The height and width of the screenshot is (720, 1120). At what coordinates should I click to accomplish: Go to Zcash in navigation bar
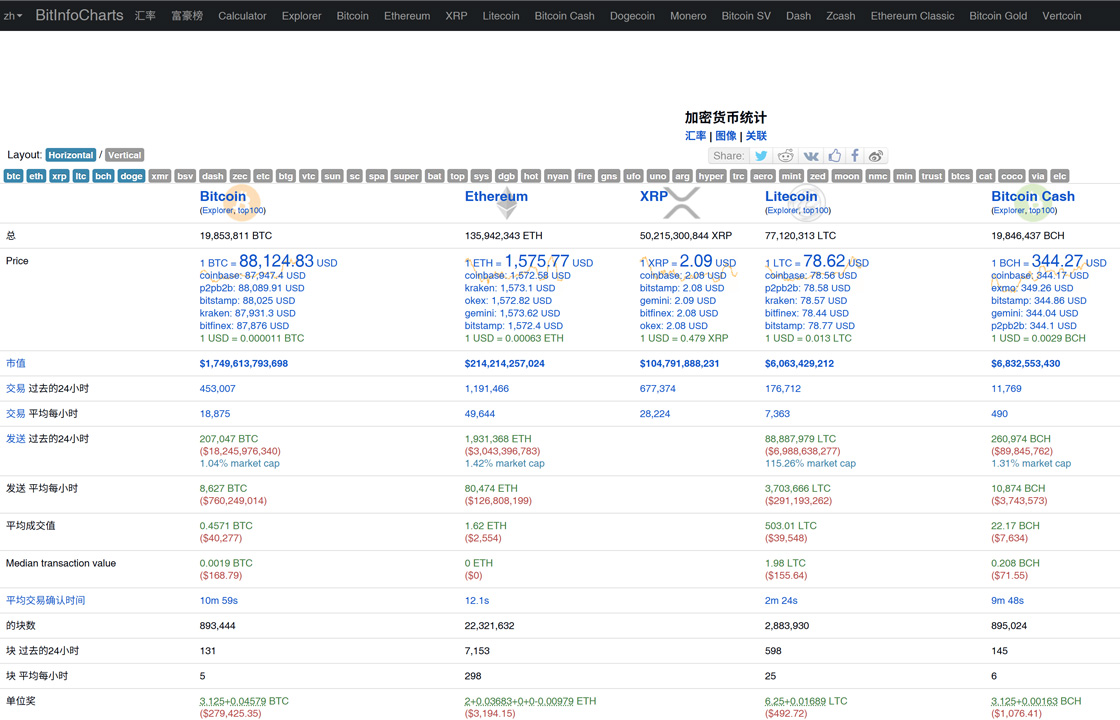tap(841, 16)
